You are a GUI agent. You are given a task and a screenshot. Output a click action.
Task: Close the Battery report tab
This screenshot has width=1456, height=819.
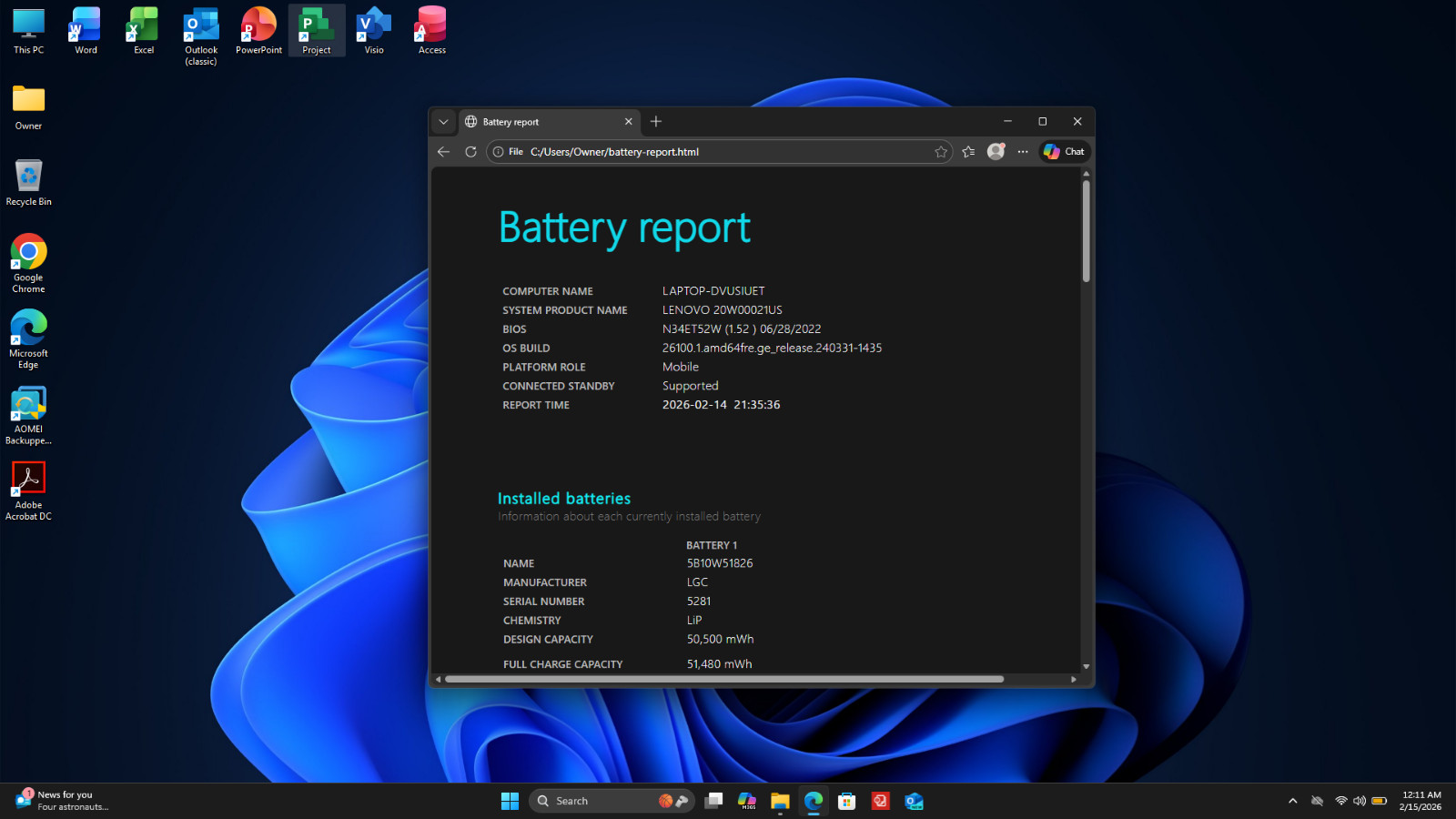[x=628, y=122]
